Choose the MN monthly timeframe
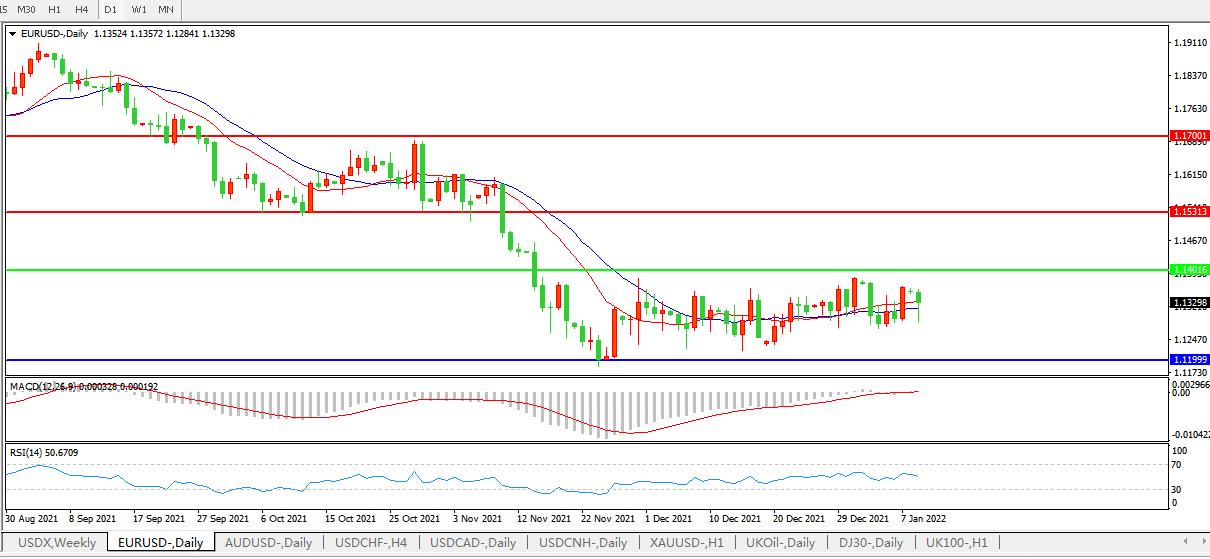Image resolution: width=1210 pixels, height=559 pixels. (166, 9)
